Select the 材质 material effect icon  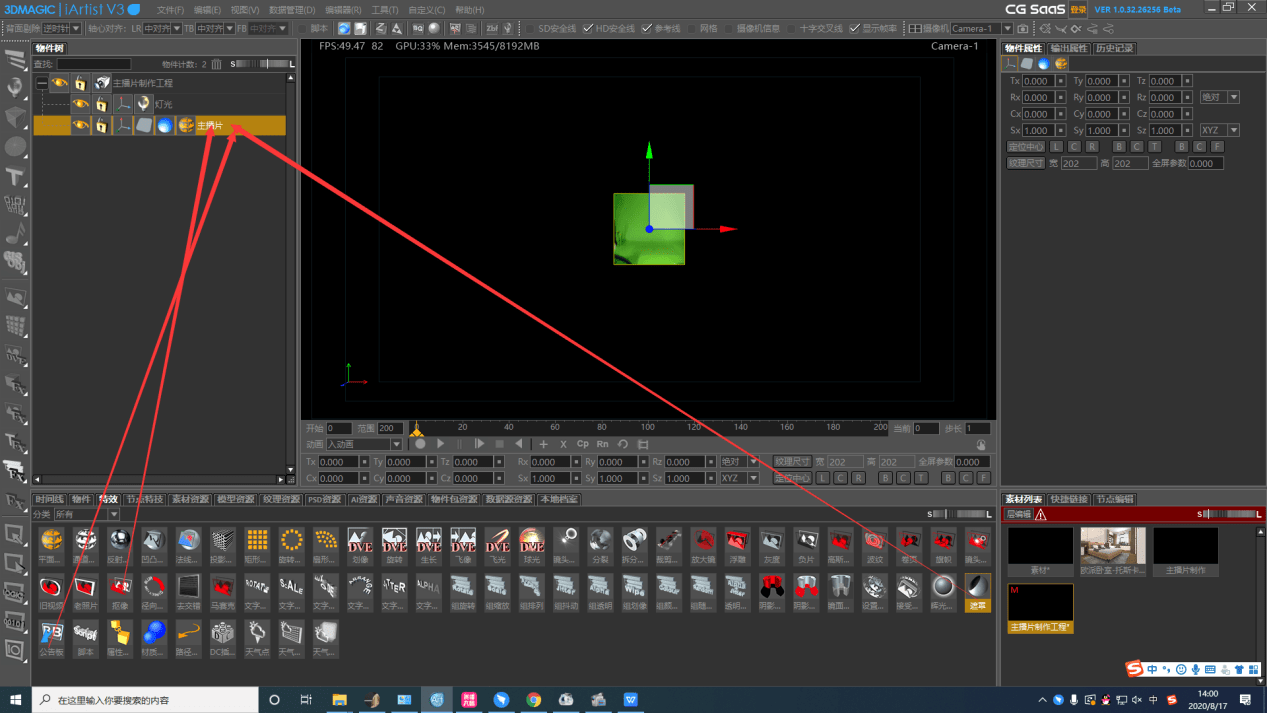(153, 633)
